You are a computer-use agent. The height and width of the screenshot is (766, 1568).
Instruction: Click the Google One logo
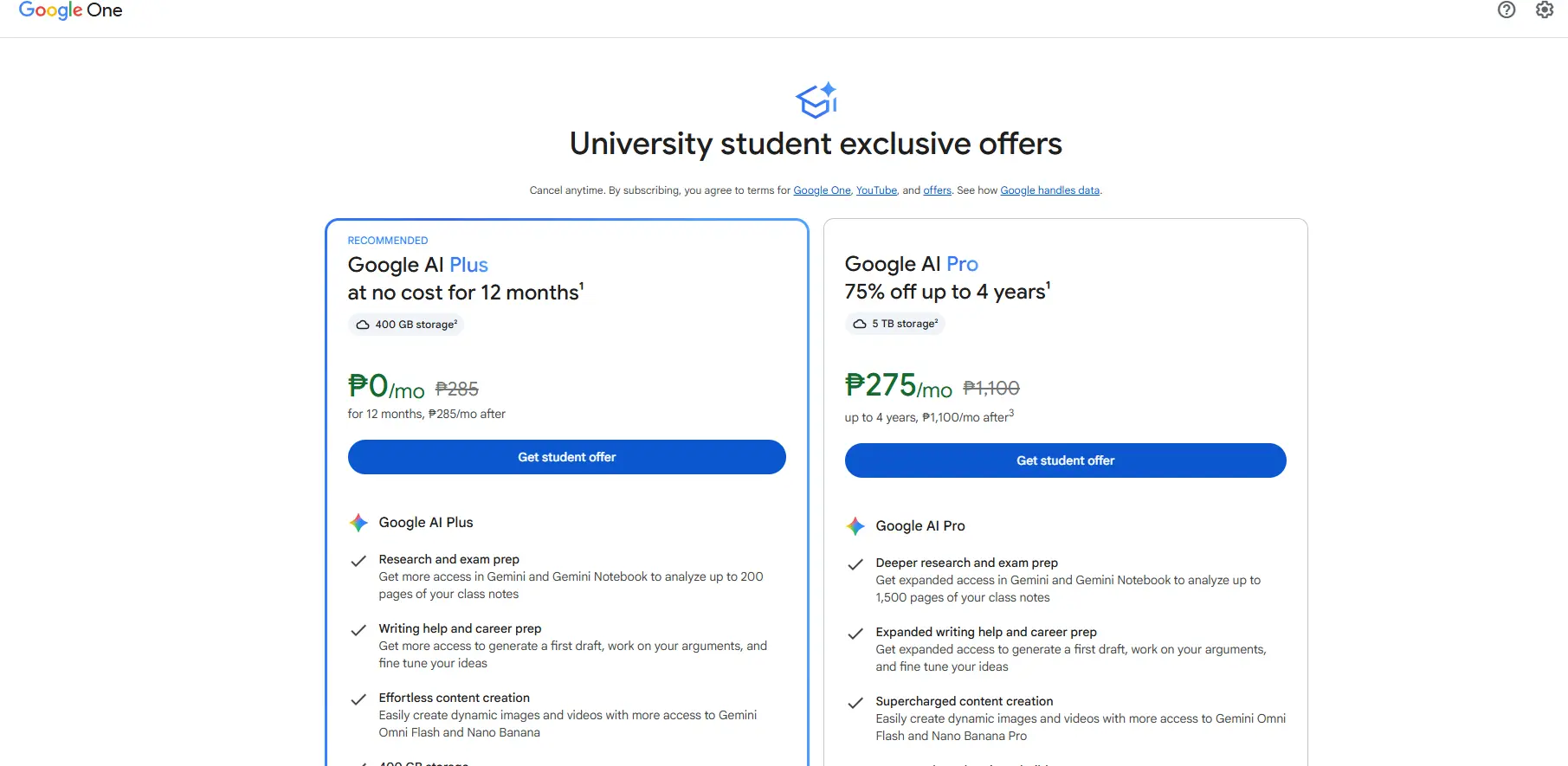[x=71, y=10]
